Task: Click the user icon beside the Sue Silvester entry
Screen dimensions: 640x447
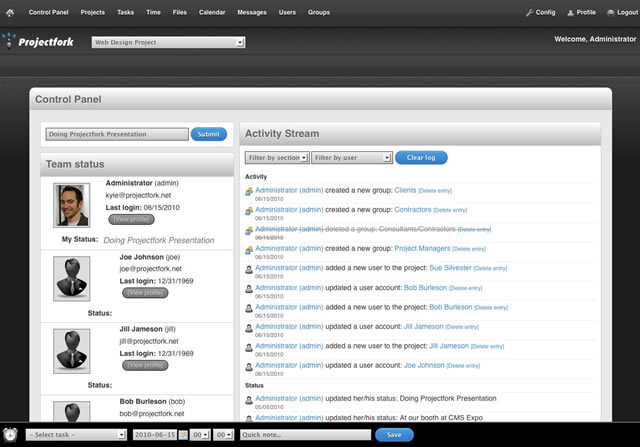Action: (x=249, y=268)
